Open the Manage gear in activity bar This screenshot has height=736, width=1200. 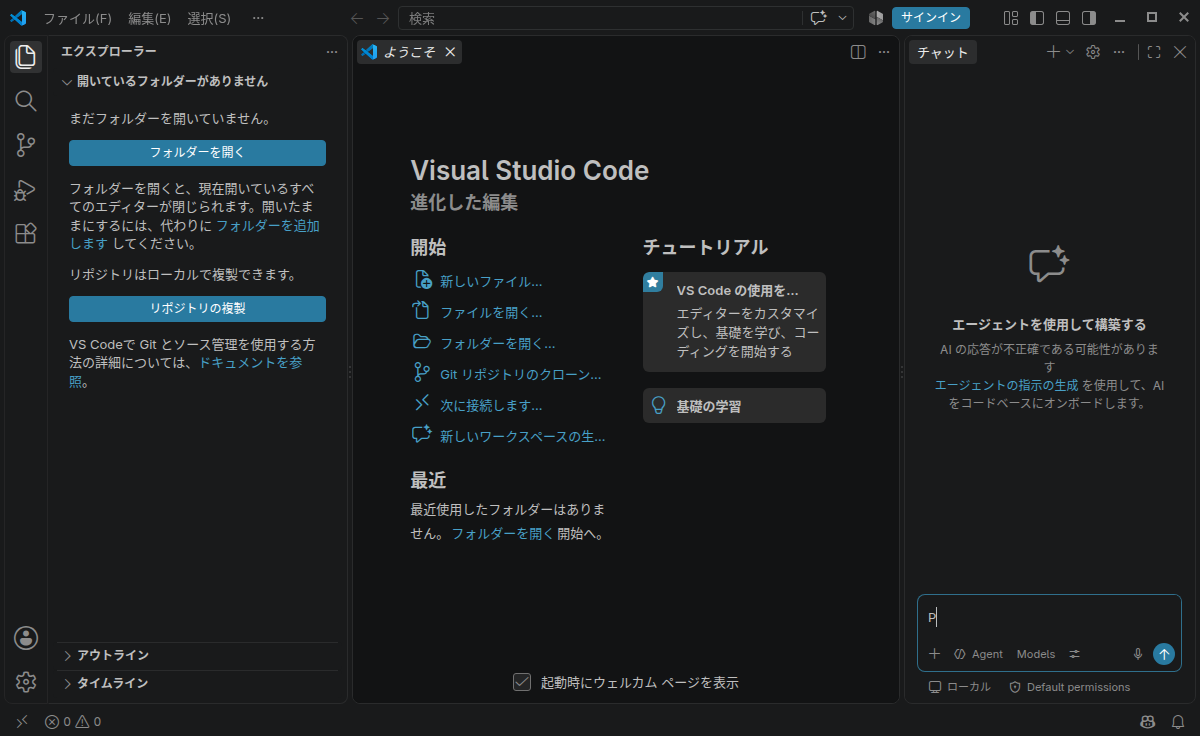point(26,682)
